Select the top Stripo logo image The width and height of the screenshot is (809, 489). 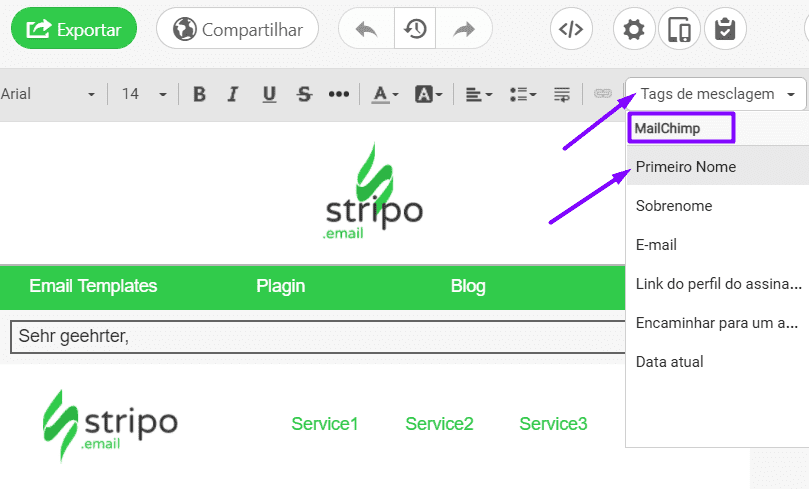(374, 192)
